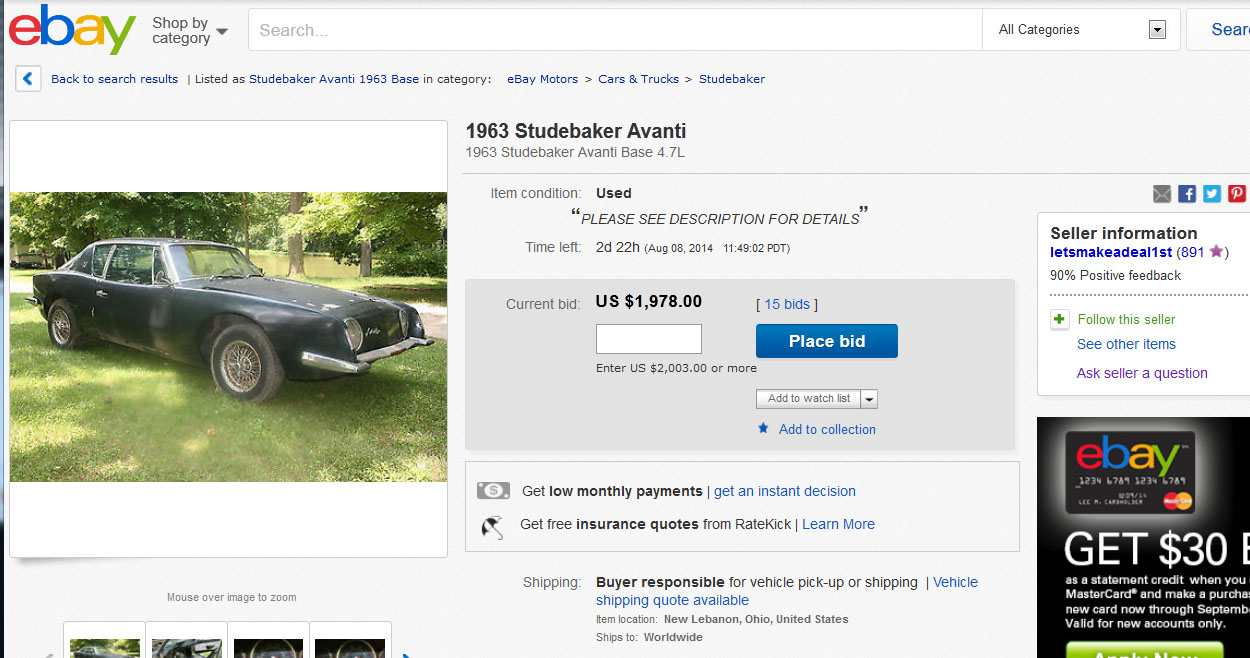Click the back arrow icon beside search results
Viewport: 1250px width, 658px height.
coord(28,79)
